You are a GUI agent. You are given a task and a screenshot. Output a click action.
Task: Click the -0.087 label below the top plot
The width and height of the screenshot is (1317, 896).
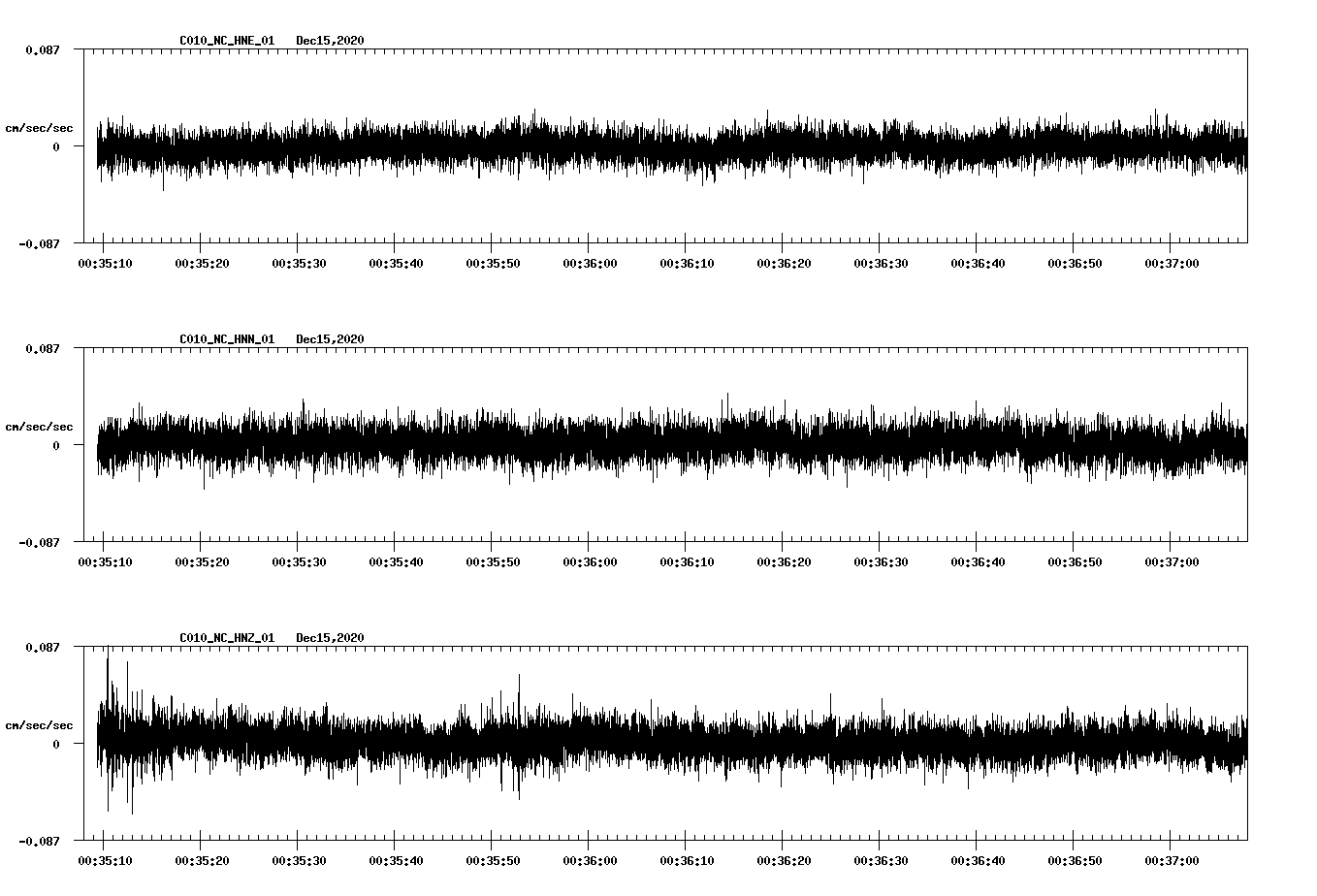tap(41, 244)
